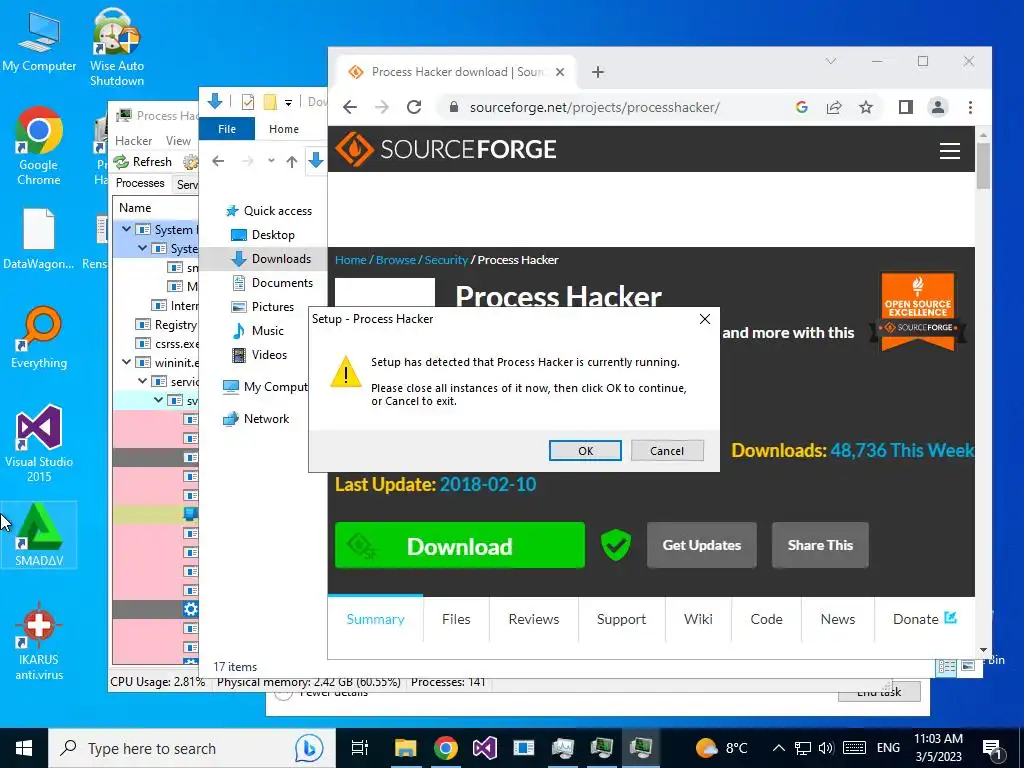This screenshot has width=1024, height=768.
Task: Click the Home breadcrumb link
Action: (351, 260)
